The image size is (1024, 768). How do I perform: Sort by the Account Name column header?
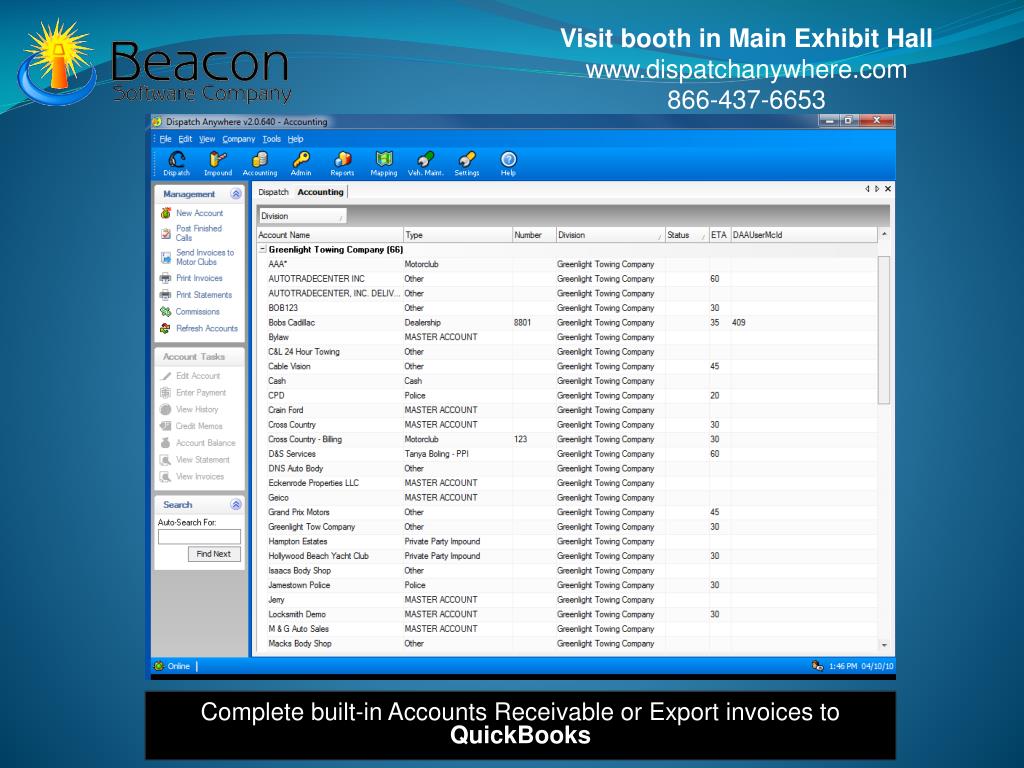[x=330, y=235]
